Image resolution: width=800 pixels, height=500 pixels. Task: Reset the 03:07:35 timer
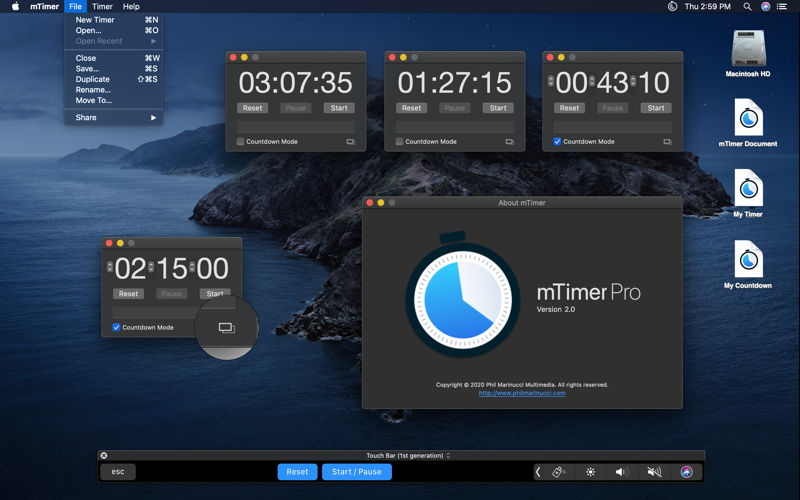point(253,108)
